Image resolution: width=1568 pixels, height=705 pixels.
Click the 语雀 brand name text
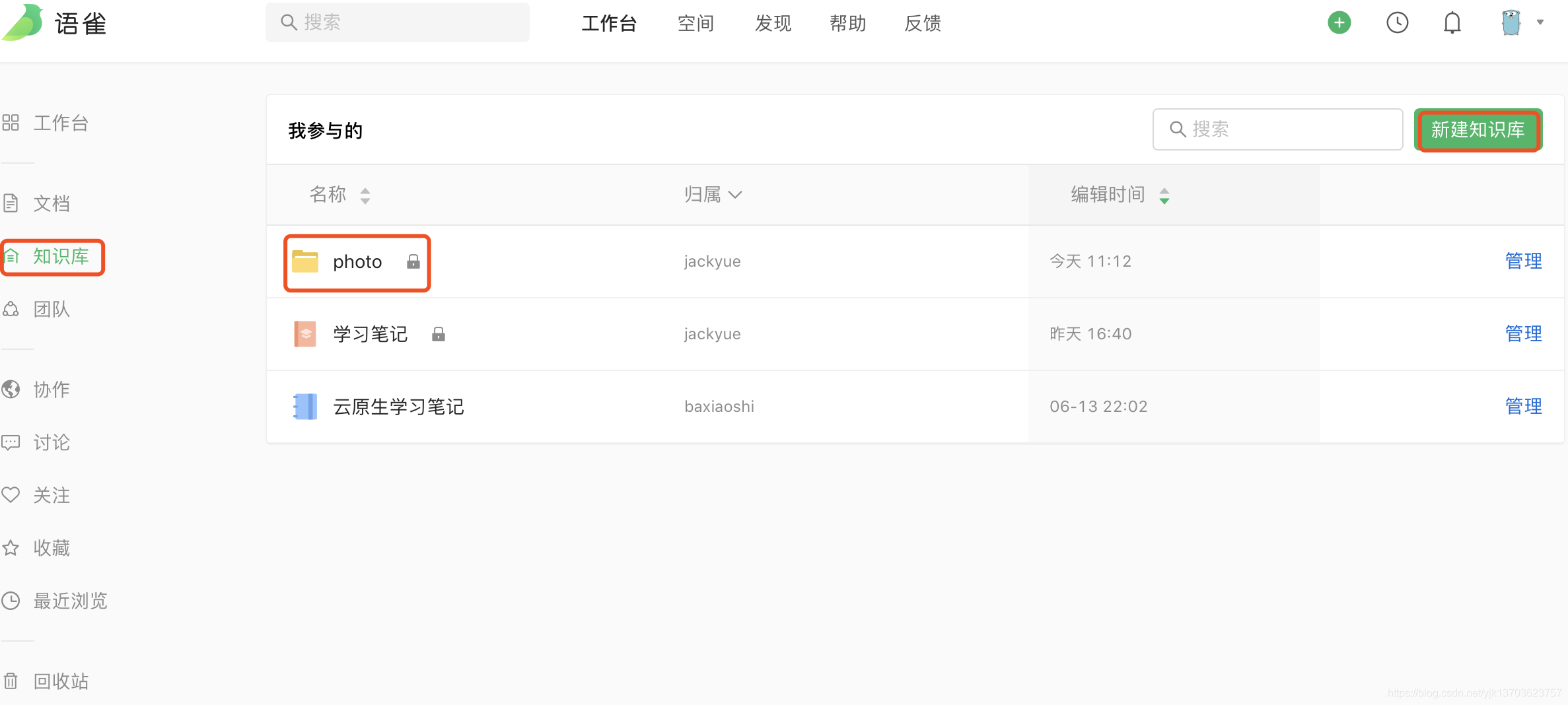[x=81, y=24]
